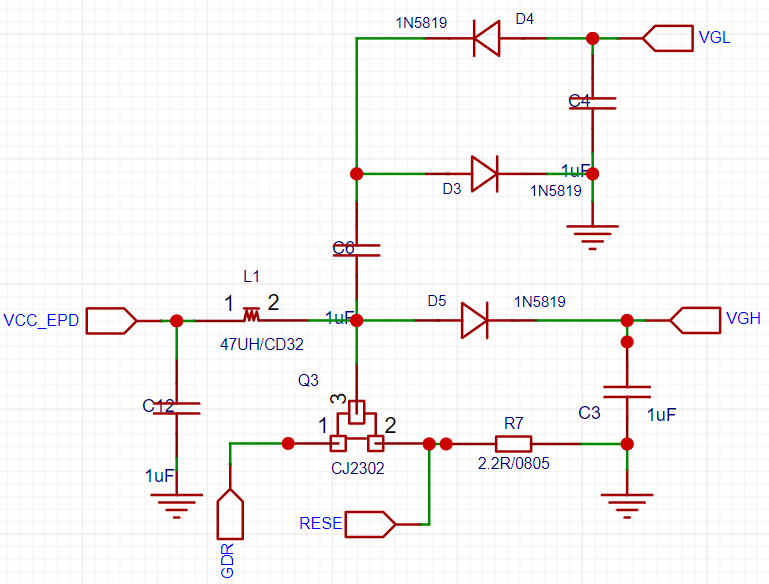Select the VCC_EPD net port

pyautogui.click(x=112, y=321)
